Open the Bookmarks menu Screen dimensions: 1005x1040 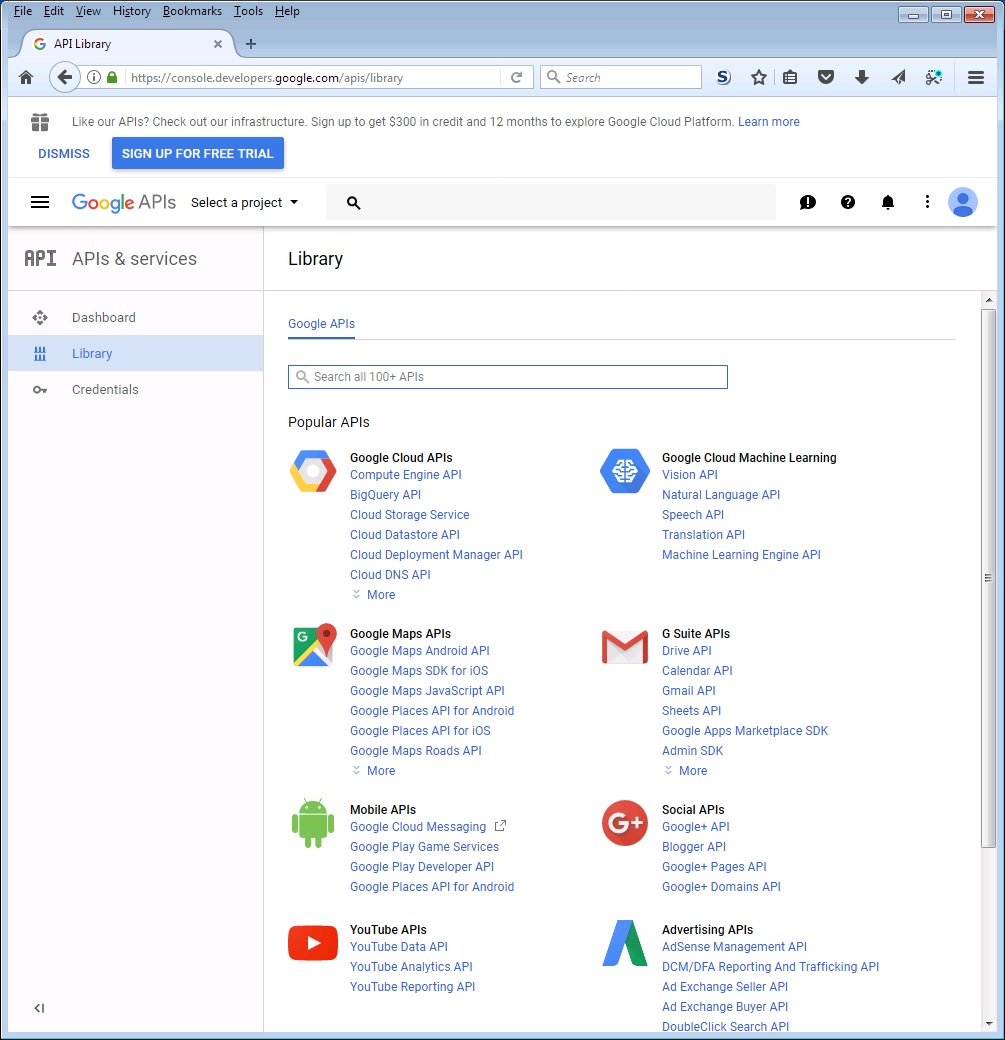(x=192, y=11)
